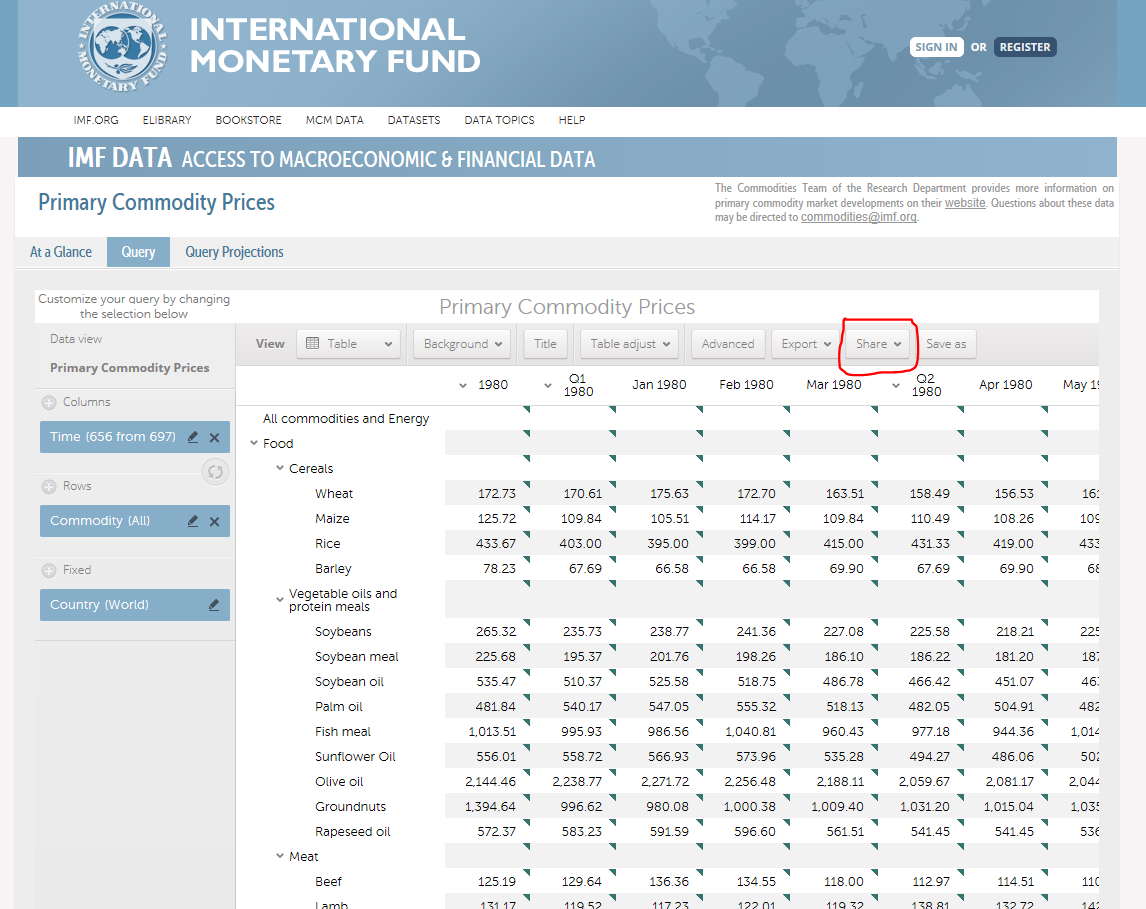The width and height of the screenshot is (1146, 909).
Task: Open the HELP menu item
Action: point(572,120)
